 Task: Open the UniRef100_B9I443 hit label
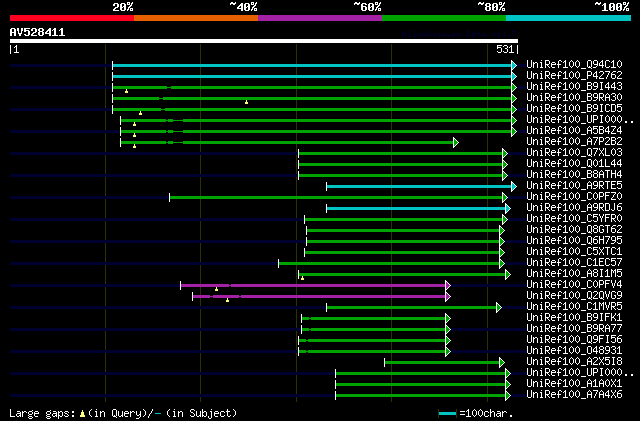point(574,86)
